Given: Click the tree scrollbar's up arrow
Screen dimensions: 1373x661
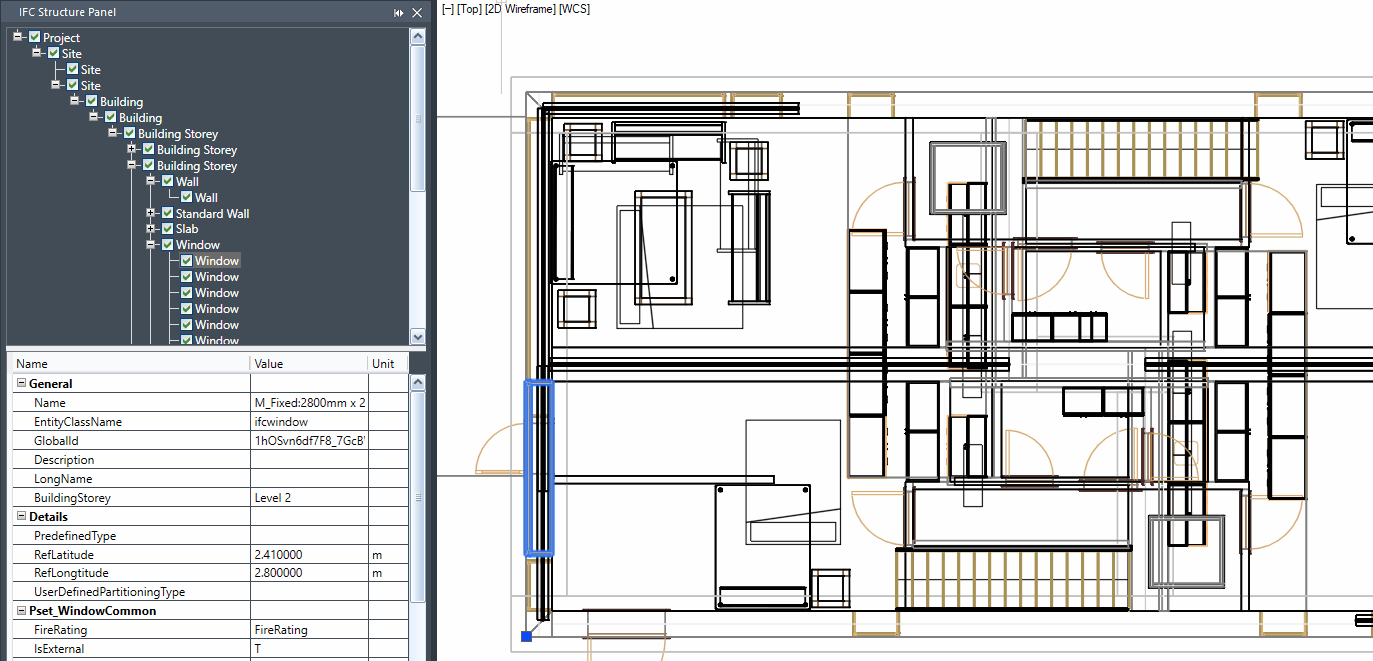Looking at the screenshot, I should click(x=418, y=36).
